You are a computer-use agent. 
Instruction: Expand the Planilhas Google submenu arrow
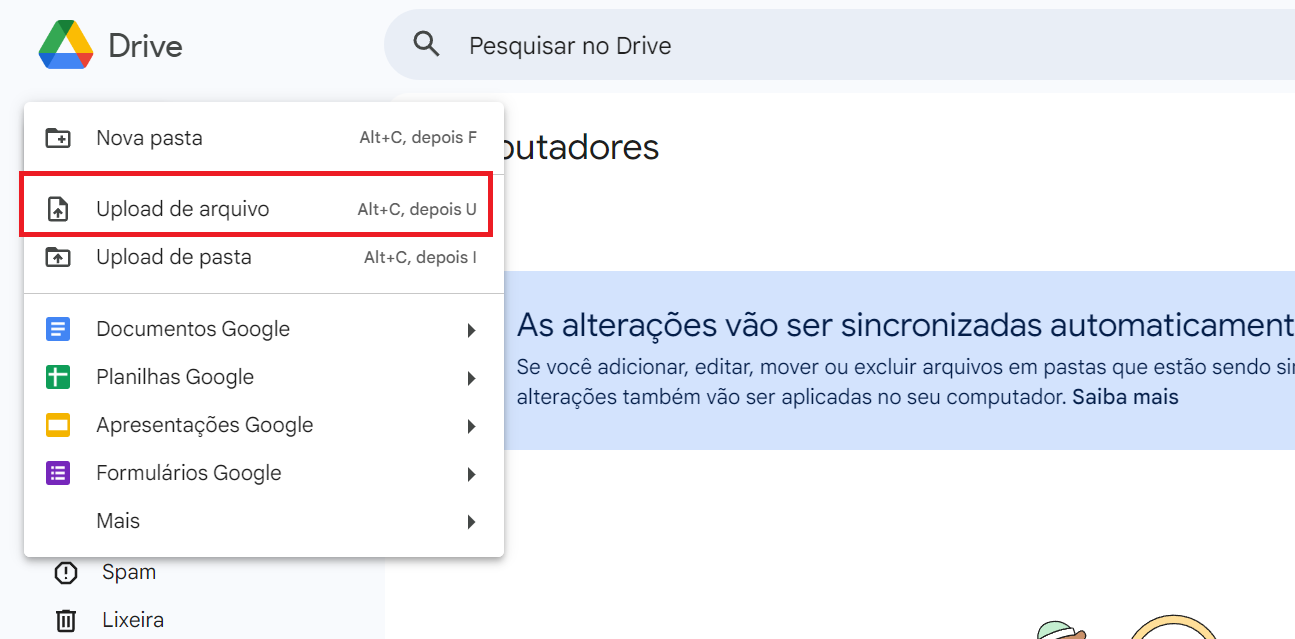point(471,377)
